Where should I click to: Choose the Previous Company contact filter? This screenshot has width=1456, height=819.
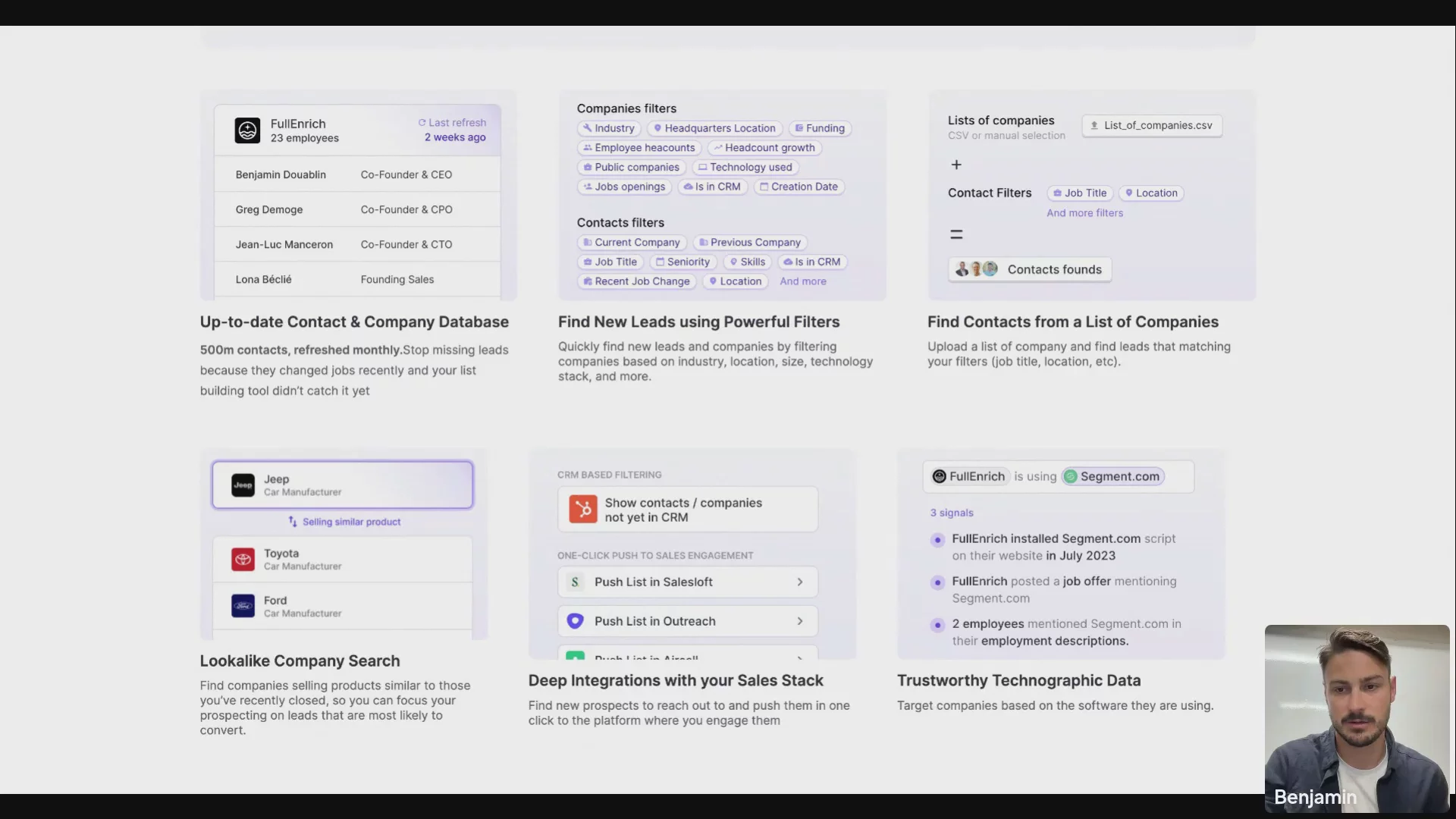(x=750, y=243)
